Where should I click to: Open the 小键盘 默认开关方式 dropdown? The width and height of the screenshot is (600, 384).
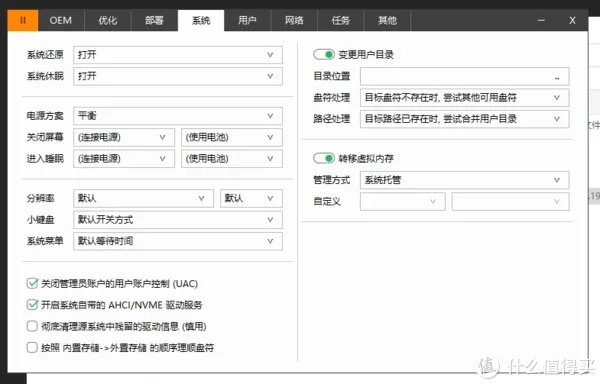[178, 220]
